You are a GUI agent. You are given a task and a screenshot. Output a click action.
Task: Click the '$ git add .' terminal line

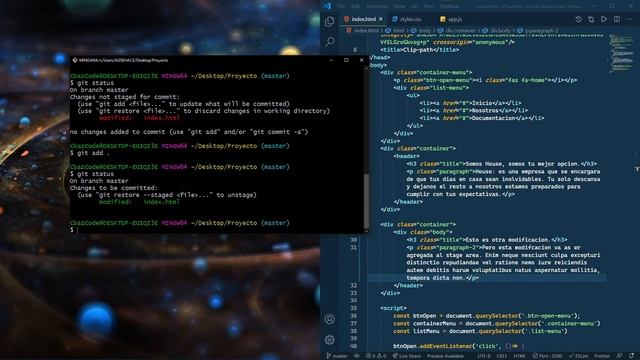(x=90, y=153)
